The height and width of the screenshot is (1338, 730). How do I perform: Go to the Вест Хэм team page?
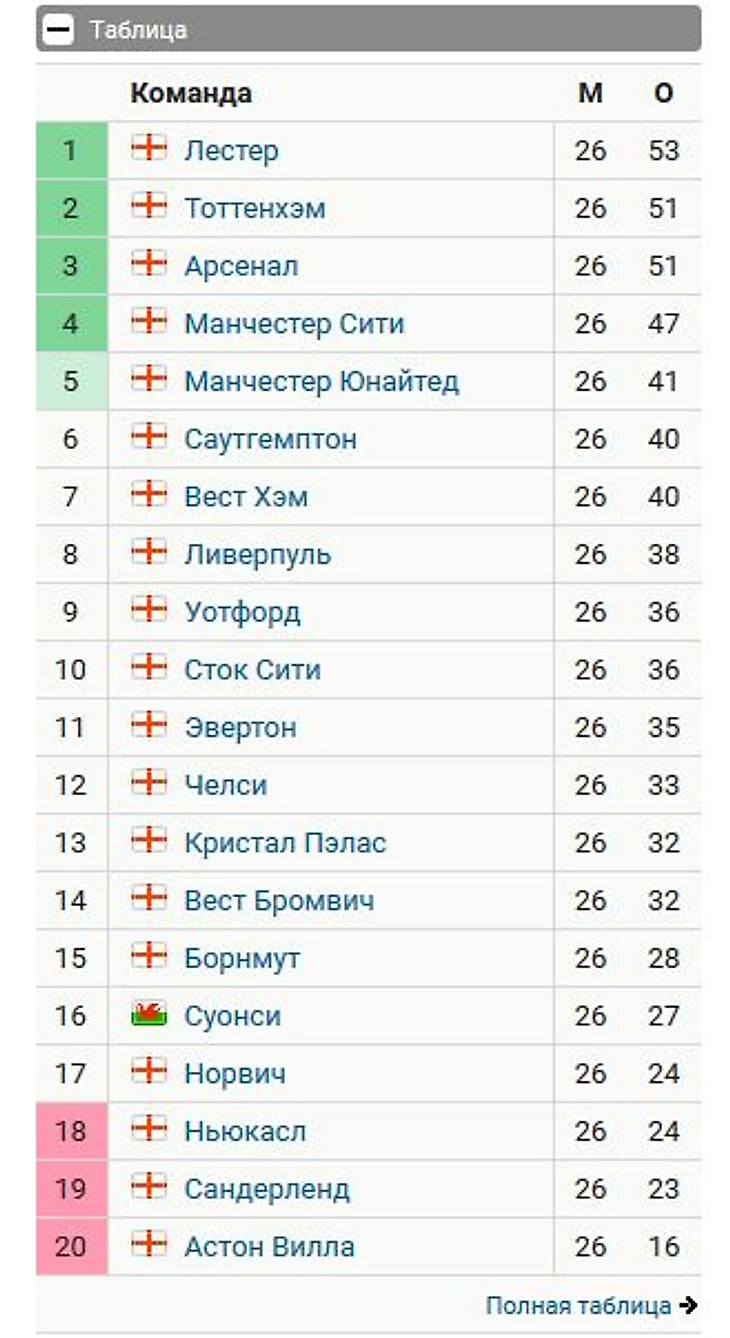[x=246, y=497]
